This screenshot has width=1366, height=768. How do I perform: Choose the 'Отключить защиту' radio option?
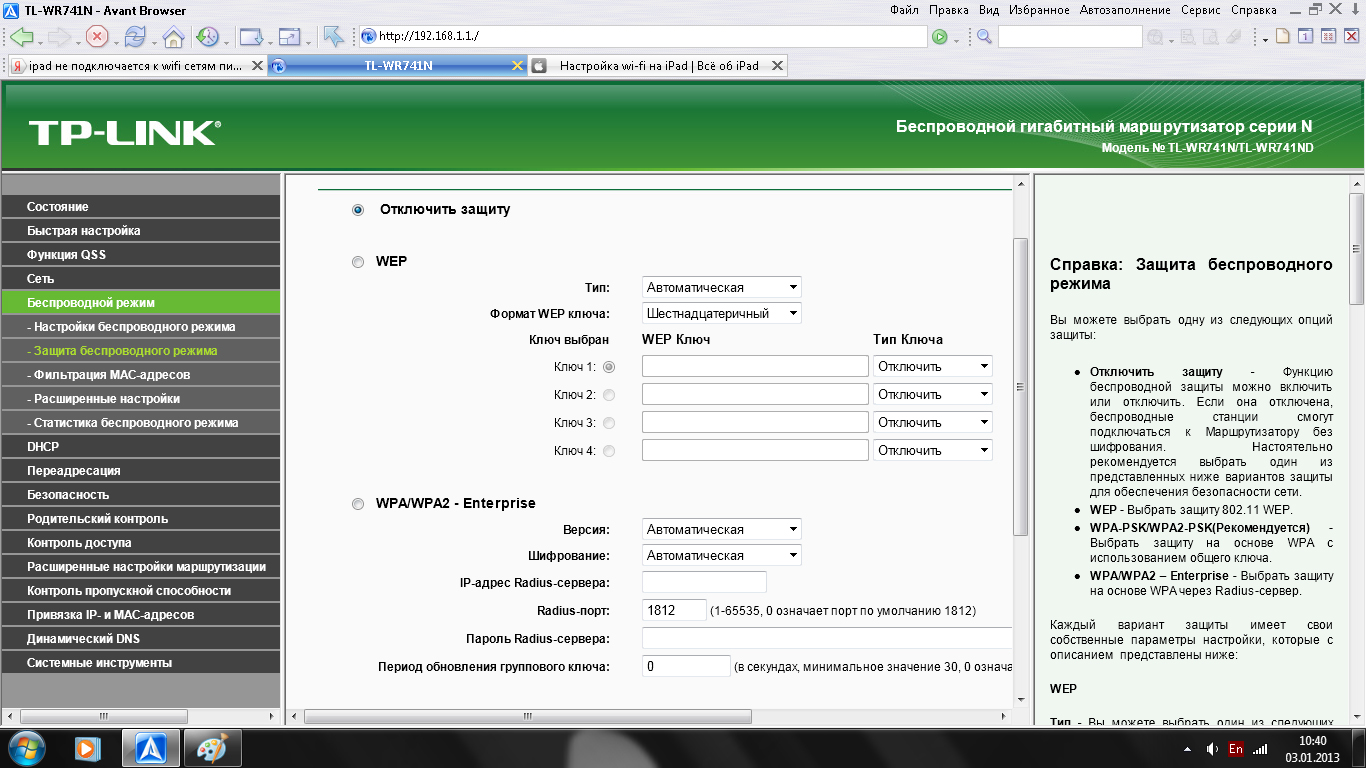pyautogui.click(x=358, y=210)
